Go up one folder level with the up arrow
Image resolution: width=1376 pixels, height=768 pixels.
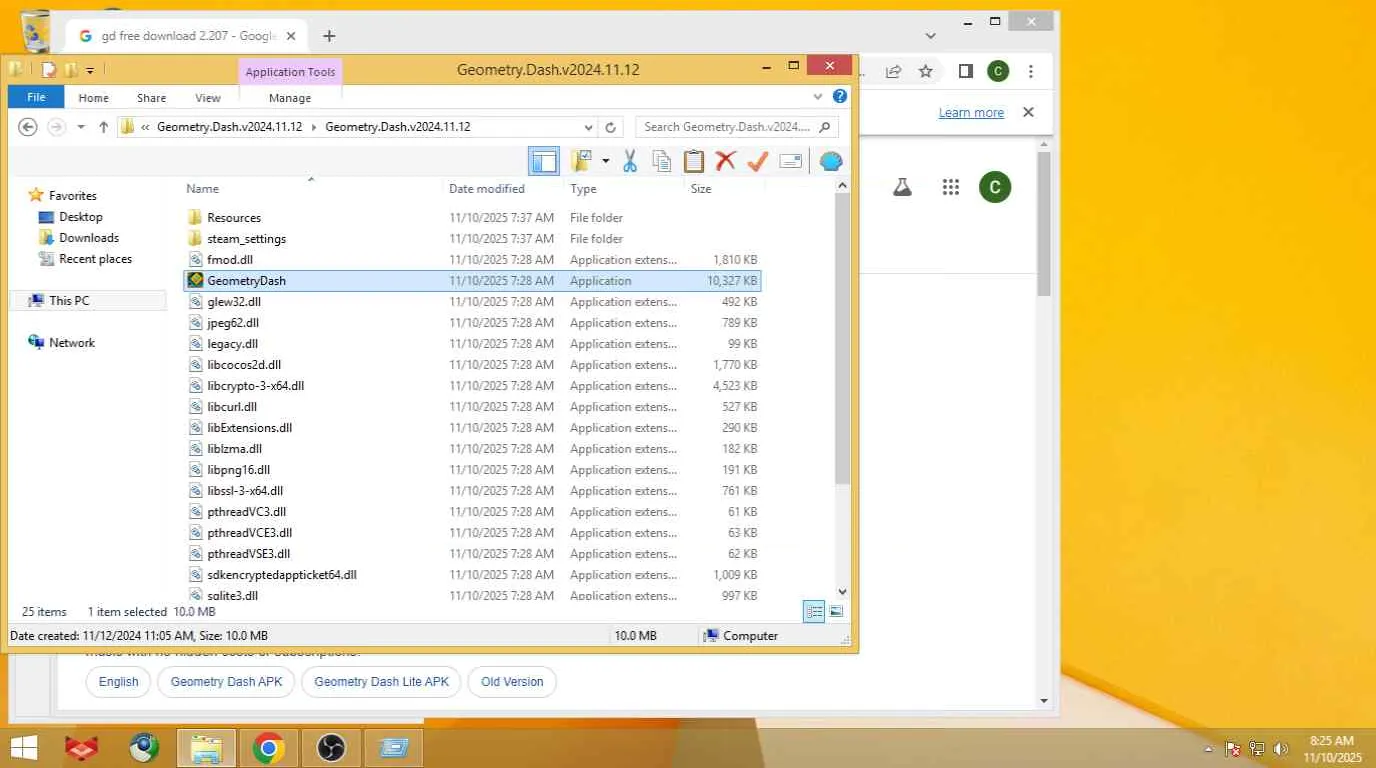click(103, 127)
